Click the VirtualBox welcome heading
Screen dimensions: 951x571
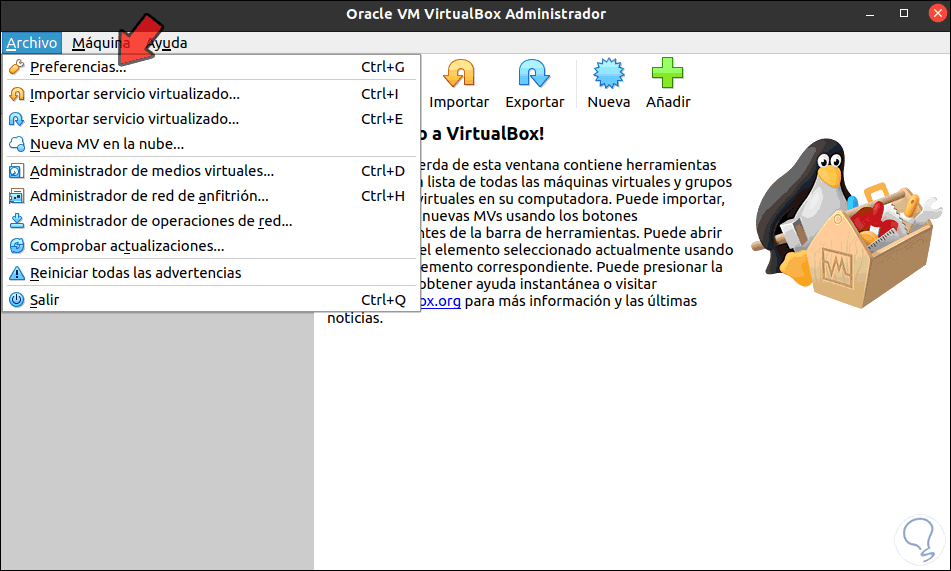point(482,133)
